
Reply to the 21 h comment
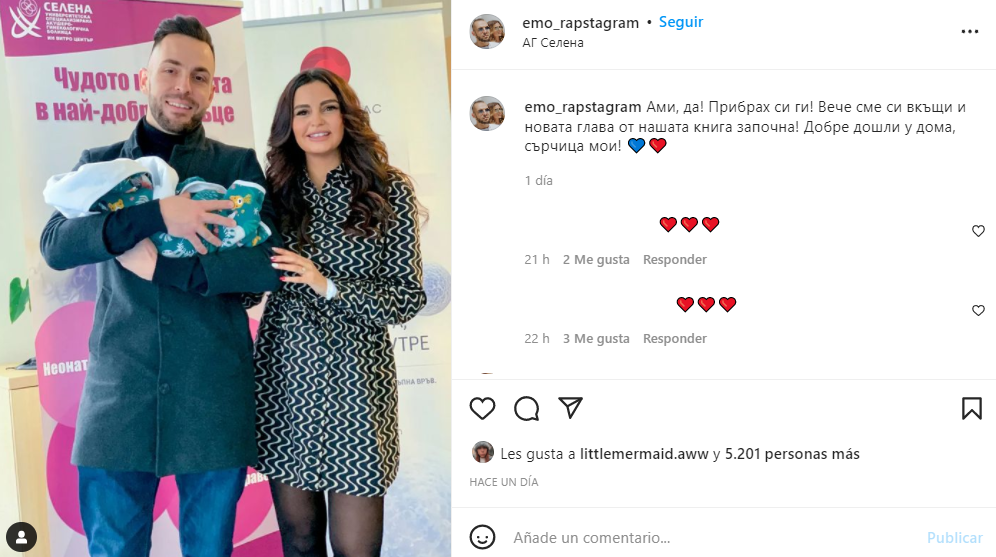tap(675, 259)
